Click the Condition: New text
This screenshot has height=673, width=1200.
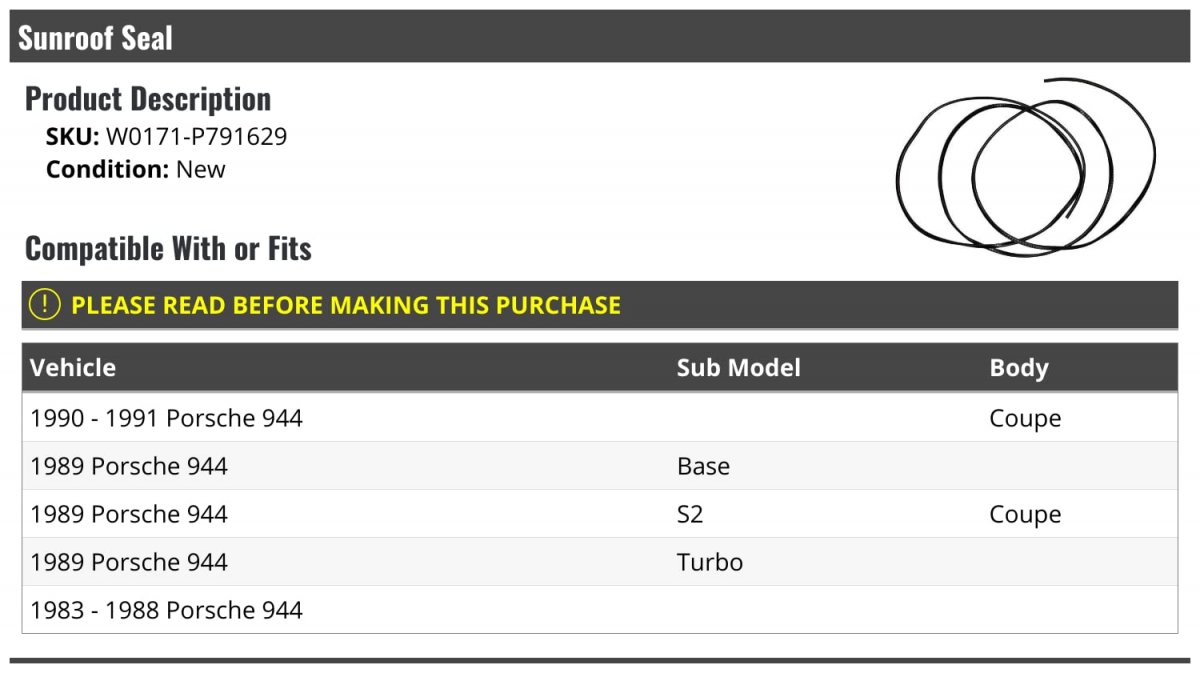click(136, 169)
